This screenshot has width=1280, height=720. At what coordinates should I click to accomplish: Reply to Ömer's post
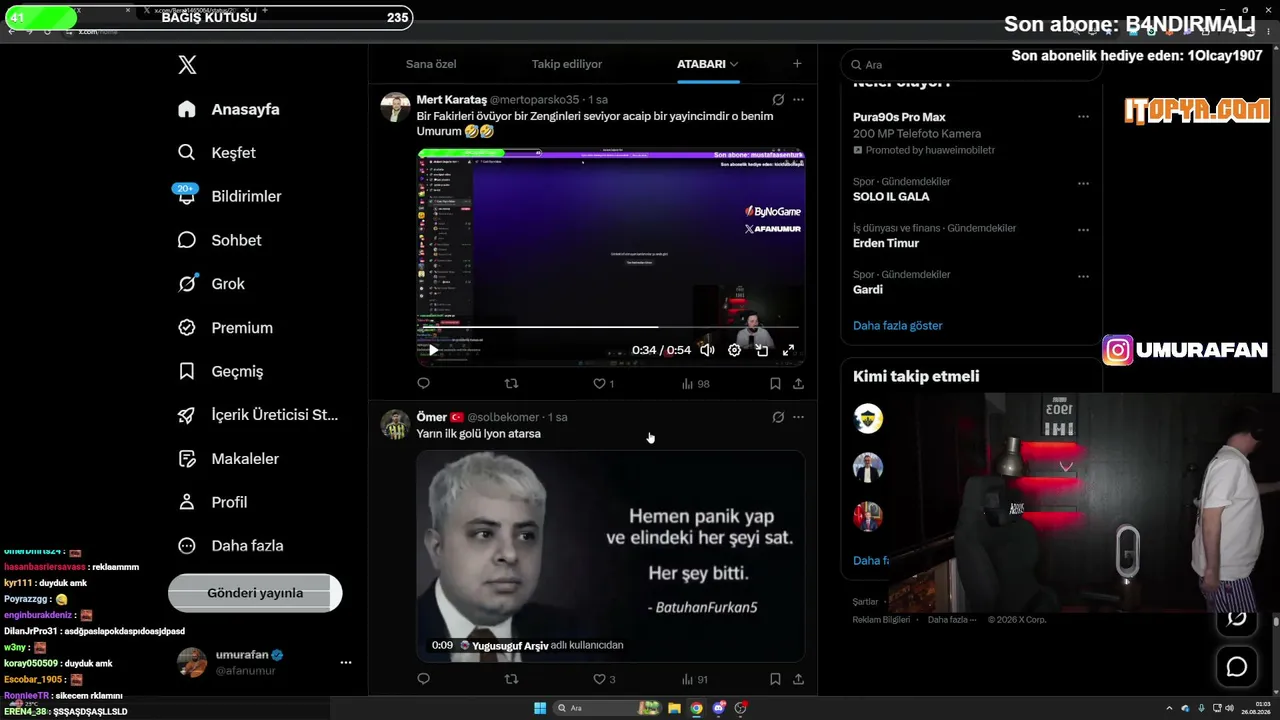(423, 679)
